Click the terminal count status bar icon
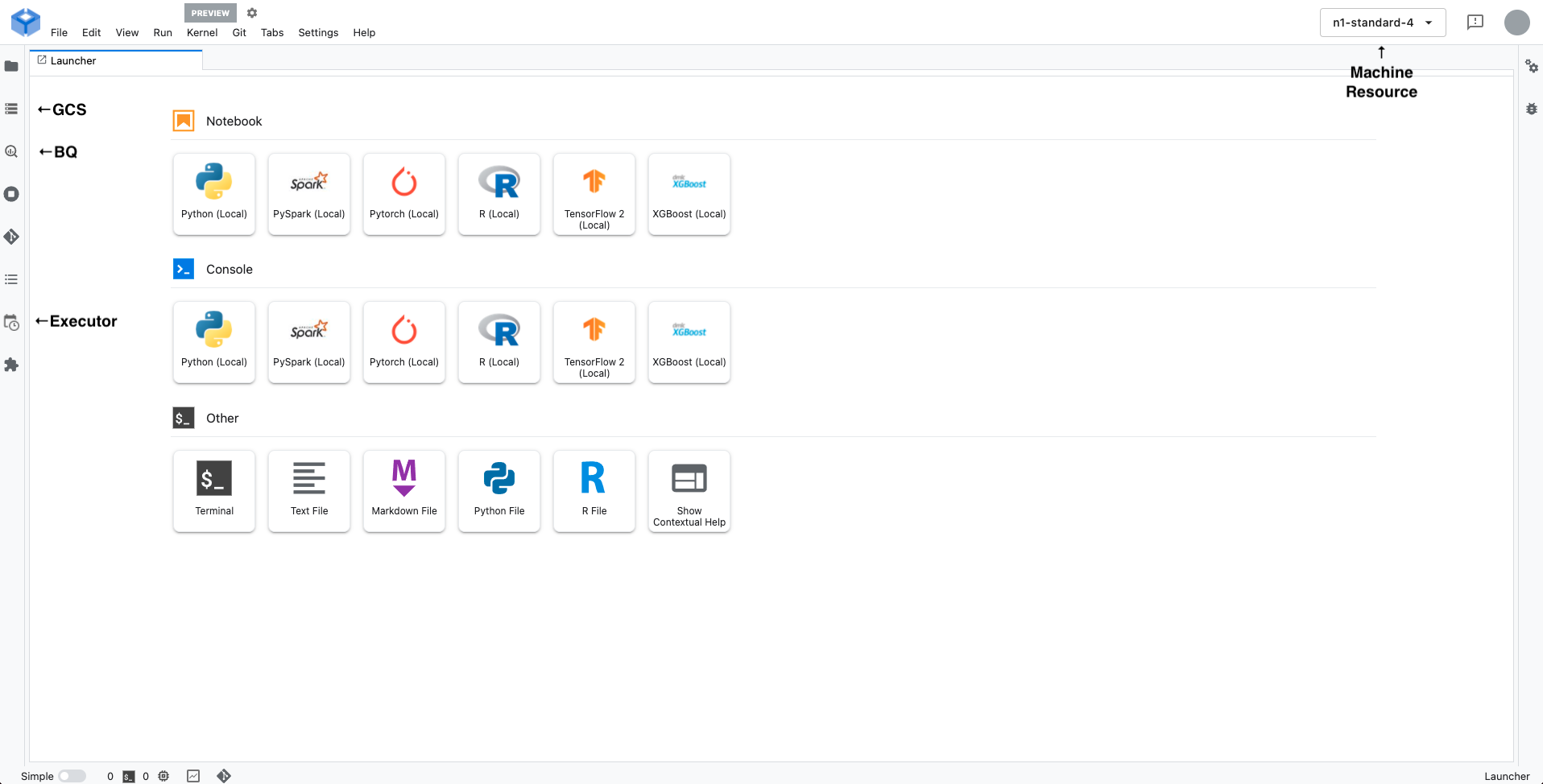The height and width of the screenshot is (784, 1543). click(129, 776)
